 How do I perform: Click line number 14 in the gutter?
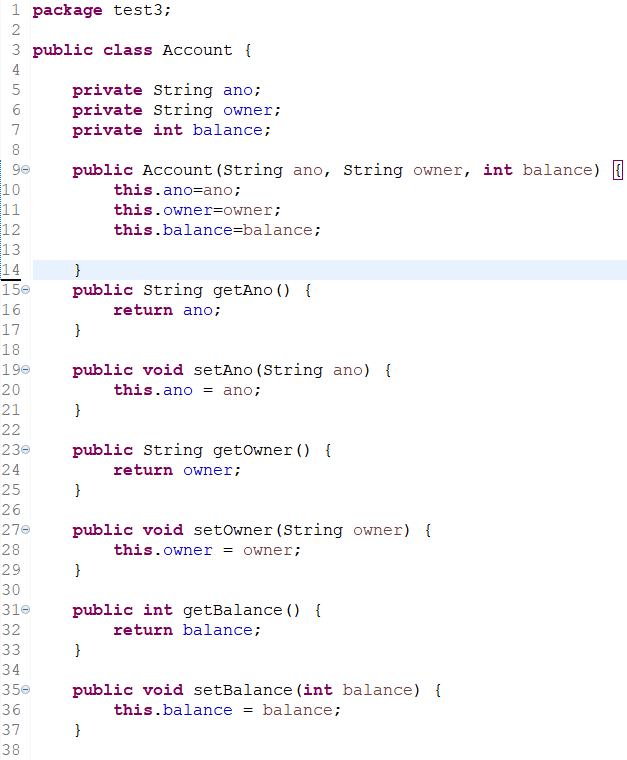click(11, 270)
